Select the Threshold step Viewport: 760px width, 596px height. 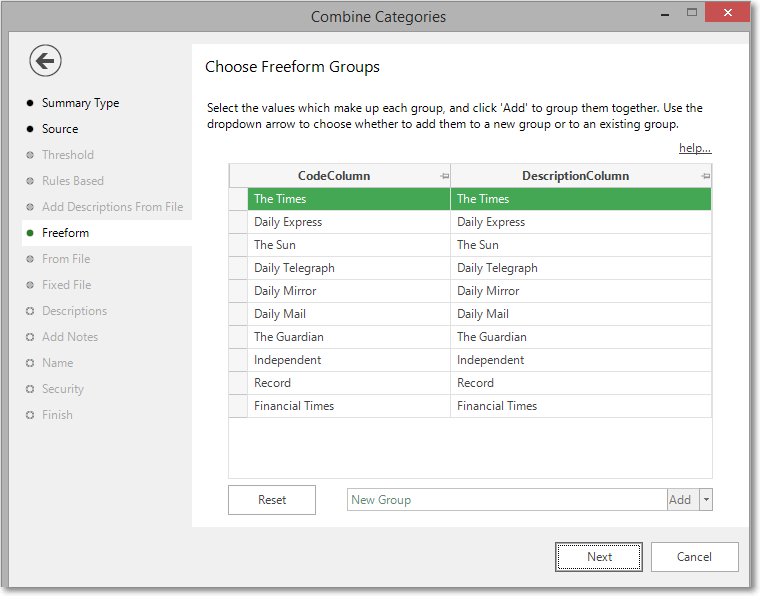click(68, 155)
